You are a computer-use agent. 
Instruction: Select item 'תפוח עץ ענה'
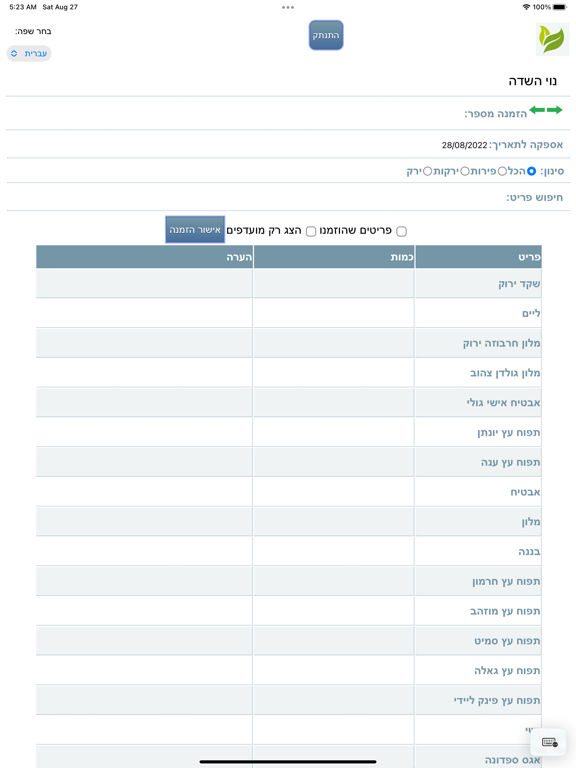tap(510, 462)
